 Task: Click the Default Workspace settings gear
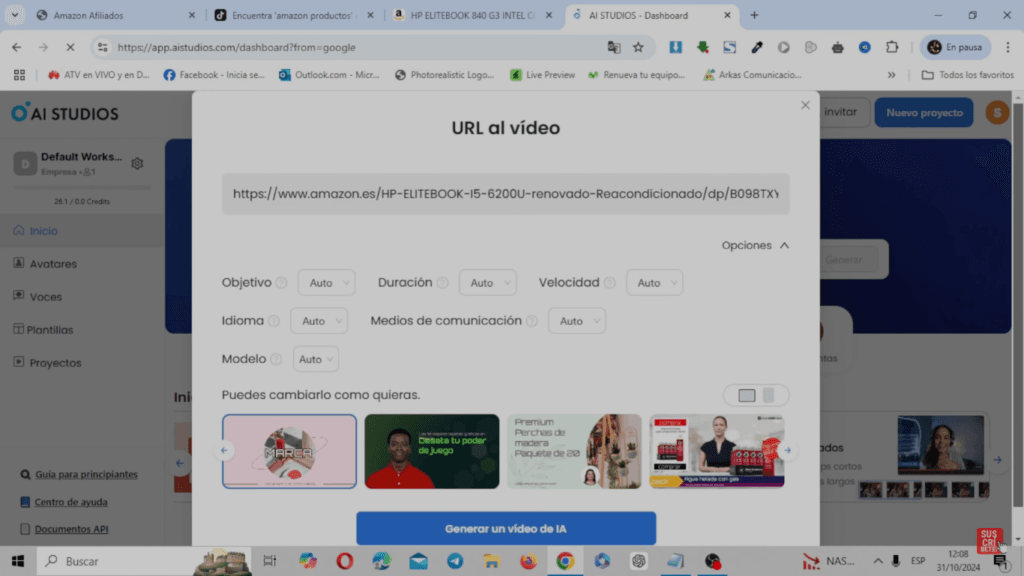pyautogui.click(x=137, y=163)
